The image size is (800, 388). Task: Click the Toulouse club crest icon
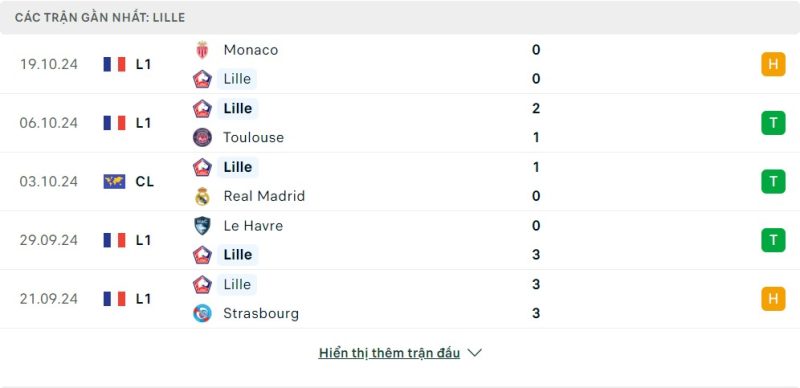203,137
